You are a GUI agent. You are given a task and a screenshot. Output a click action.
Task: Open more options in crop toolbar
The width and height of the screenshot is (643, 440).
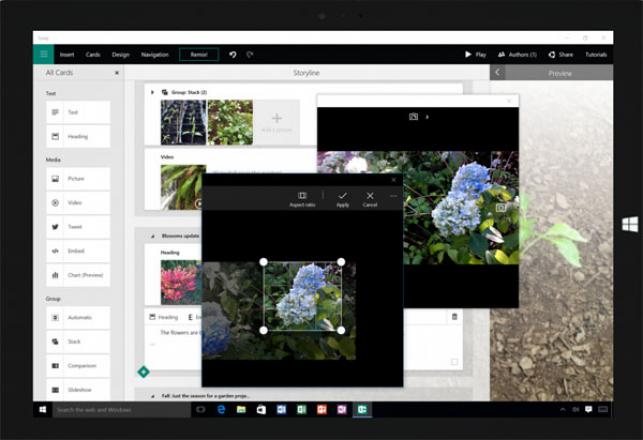pos(393,196)
